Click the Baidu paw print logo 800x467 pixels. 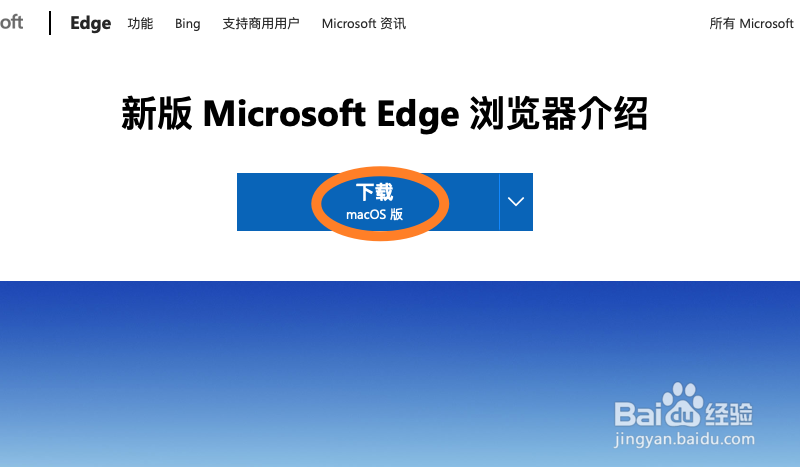[682, 405]
